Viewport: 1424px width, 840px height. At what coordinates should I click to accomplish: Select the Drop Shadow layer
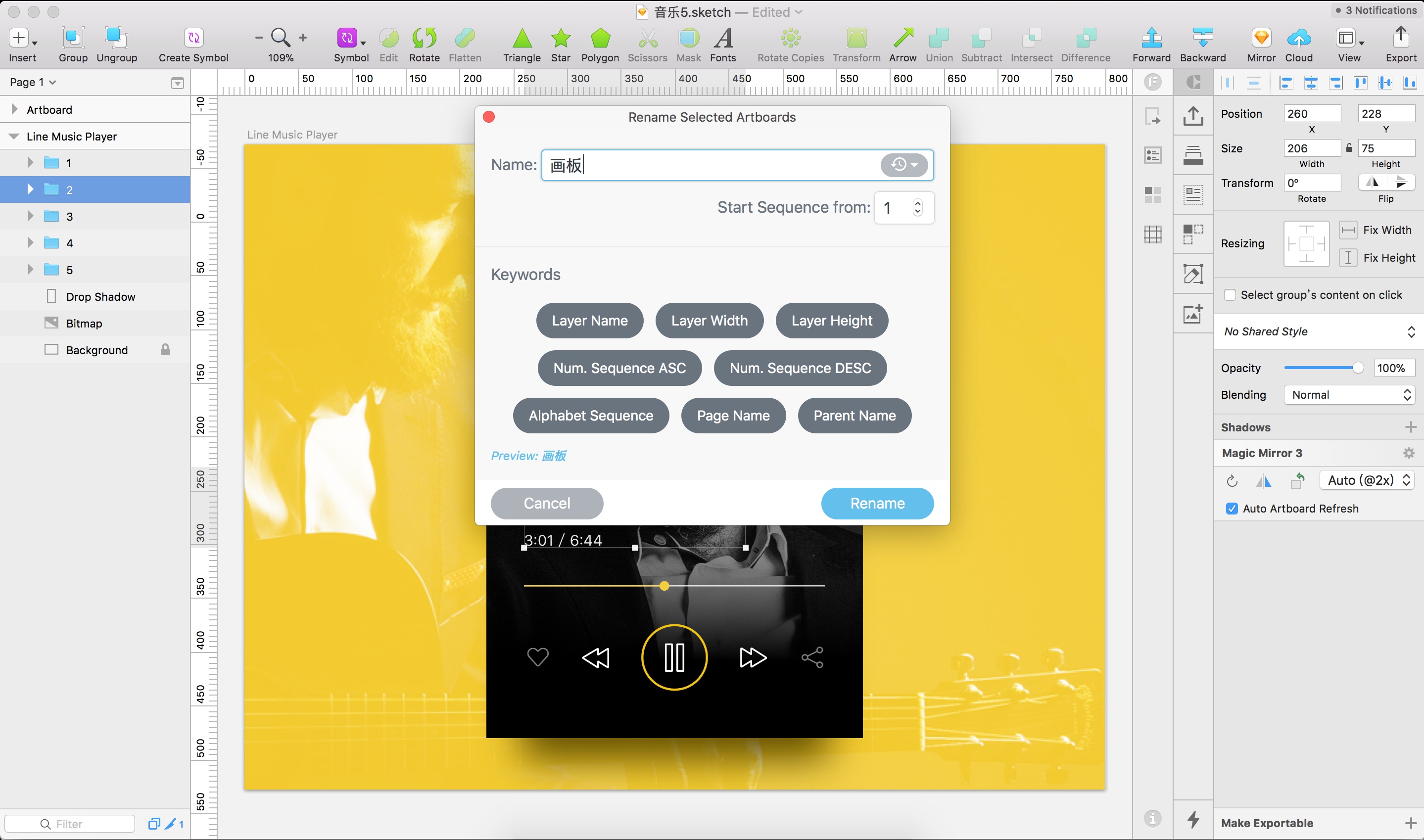tap(95, 296)
